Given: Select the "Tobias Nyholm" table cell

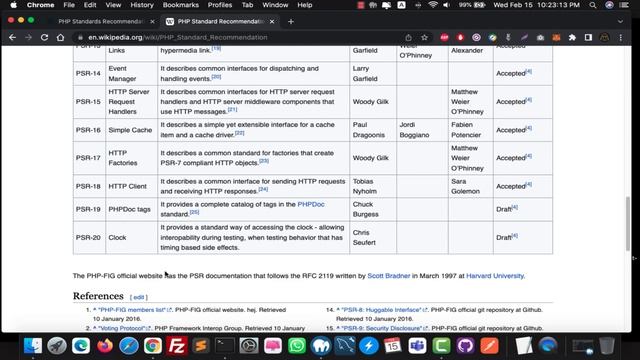Looking at the screenshot, I should 373,186.
